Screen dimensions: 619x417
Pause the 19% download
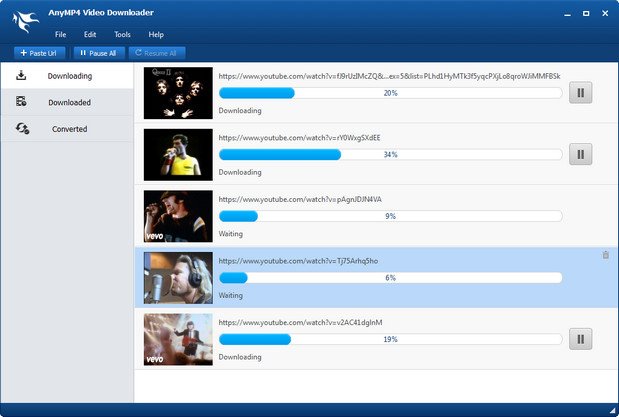[x=580, y=339]
